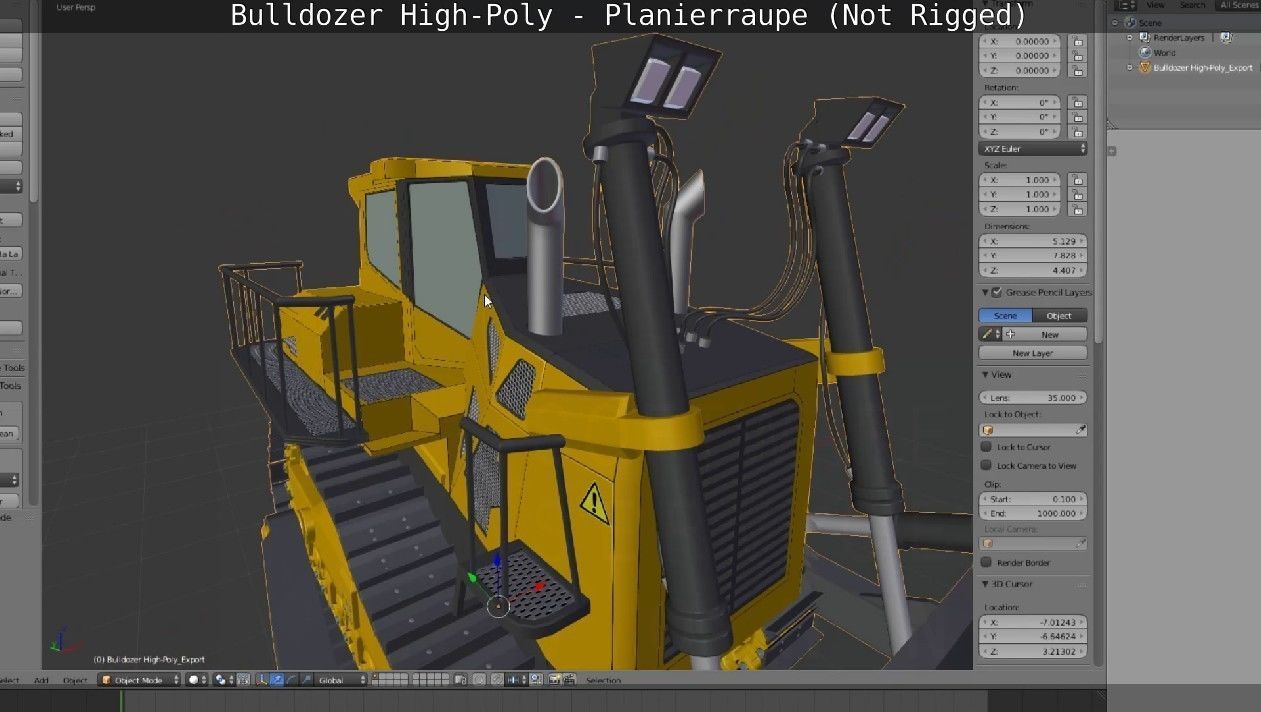Lock the X scale value
1261x712 pixels.
tap(1077, 180)
